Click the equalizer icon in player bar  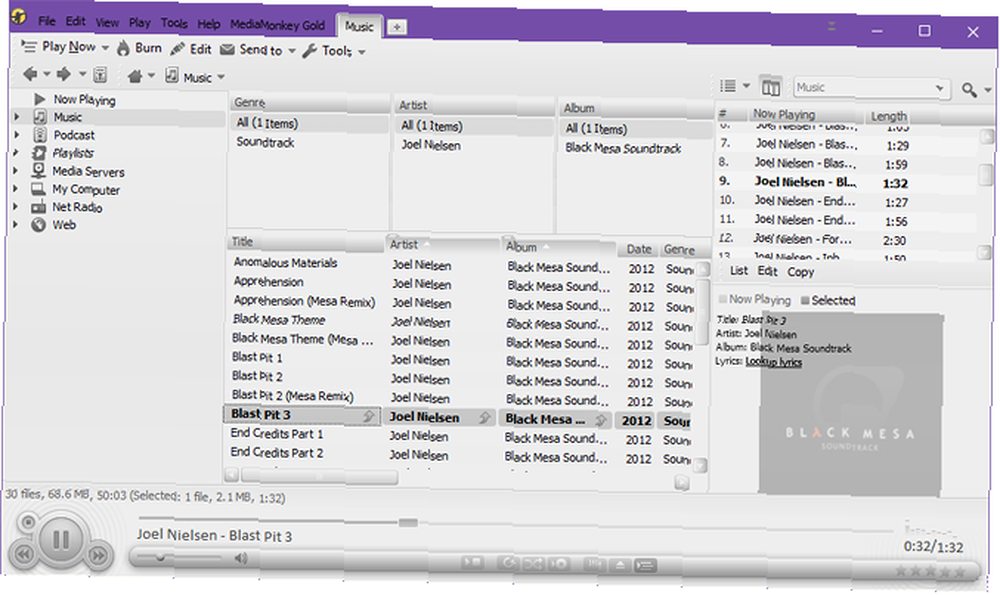point(594,564)
